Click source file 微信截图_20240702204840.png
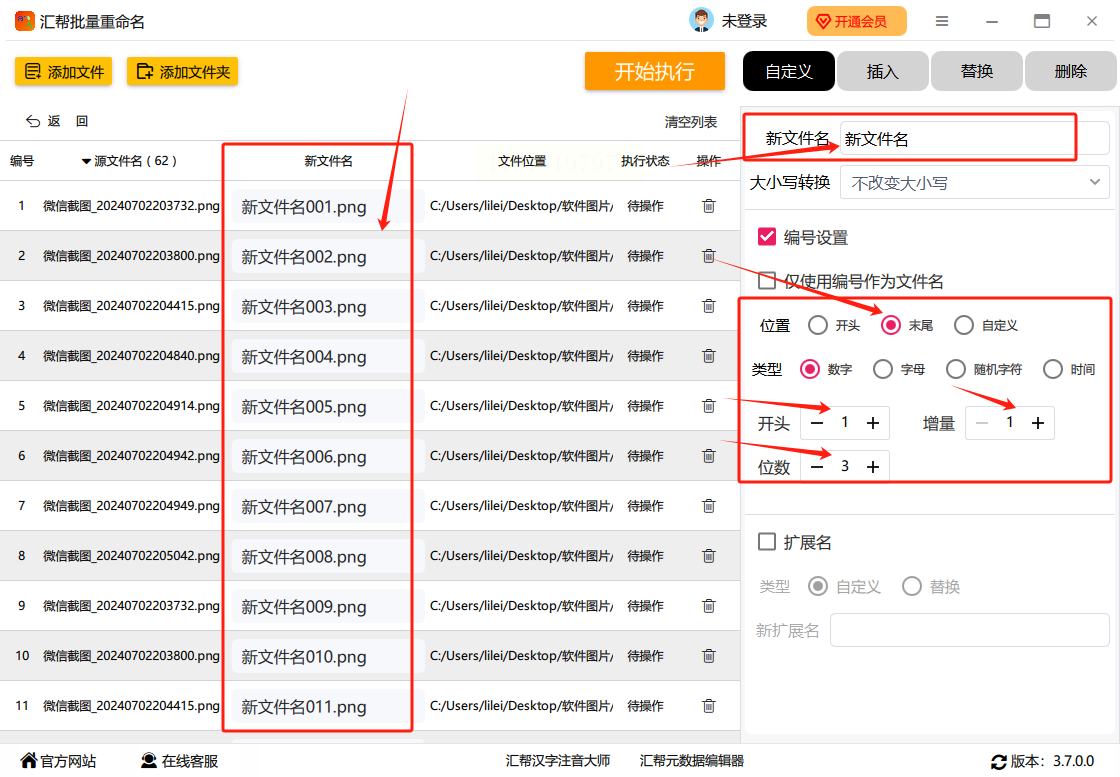Image resolution: width=1120 pixels, height=777 pixels. (x=131, y=356)
